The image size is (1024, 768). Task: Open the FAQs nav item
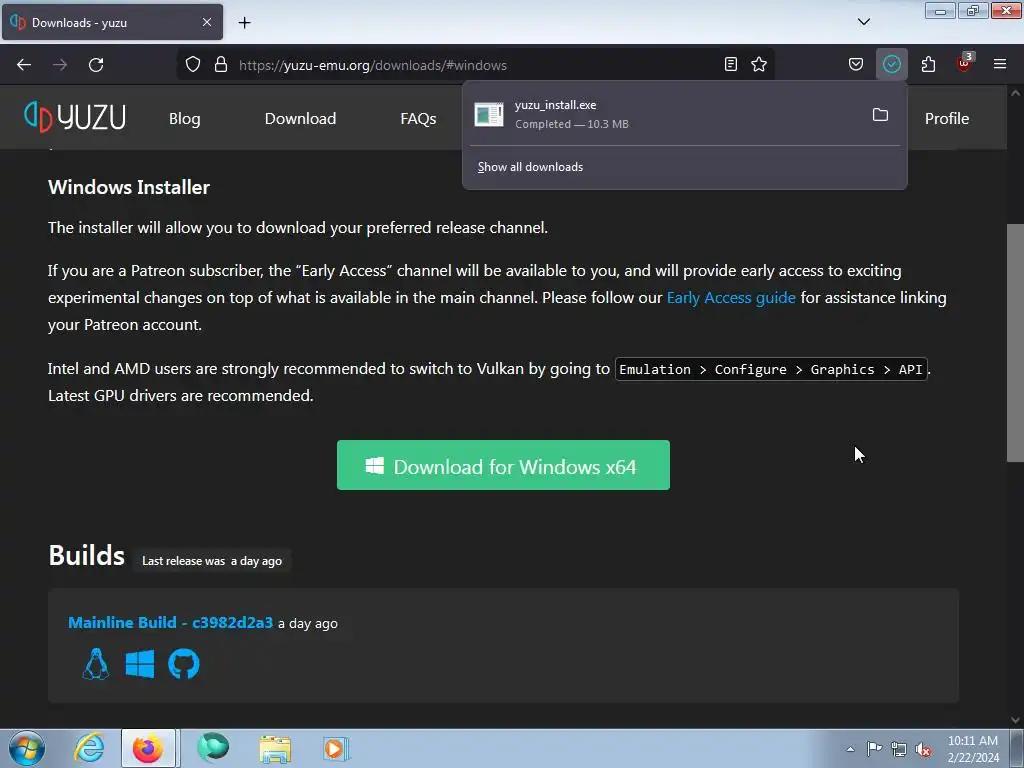[418, 118]
